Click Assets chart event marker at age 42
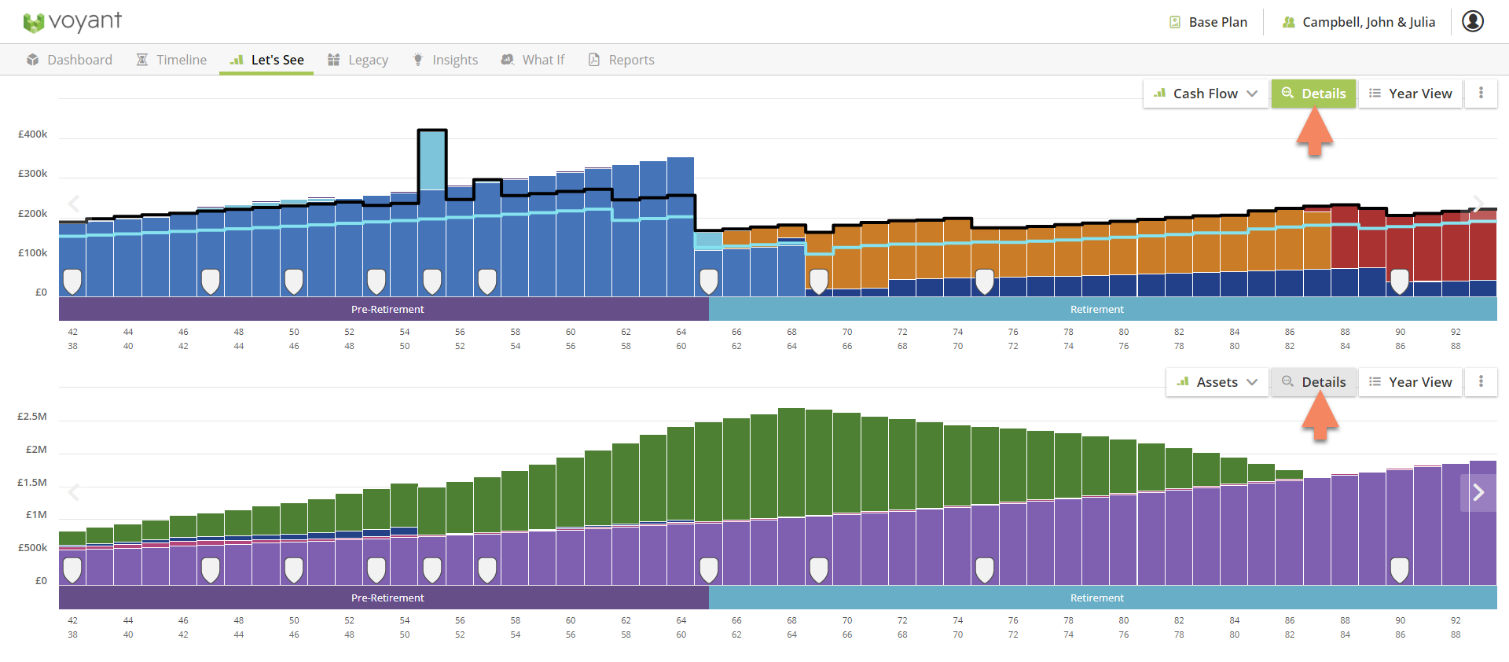The height and width of the screenshot is (662, 1509). click(x=73, y=570)
